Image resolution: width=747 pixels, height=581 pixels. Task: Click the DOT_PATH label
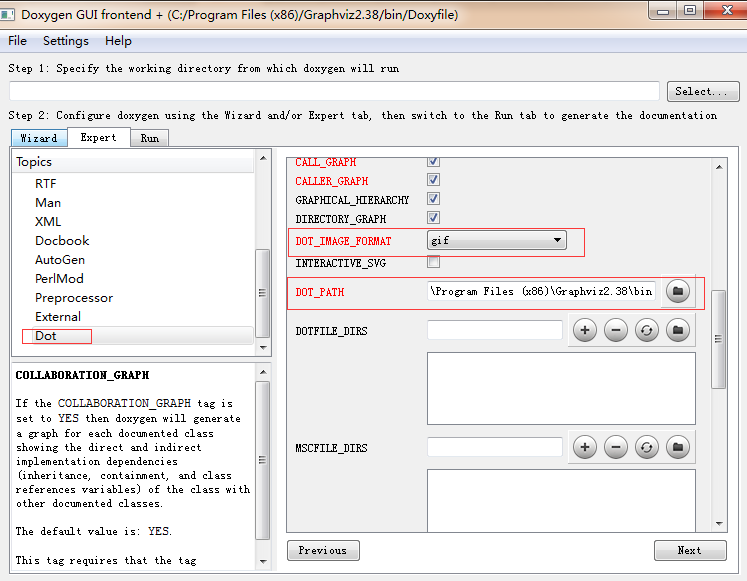[320, 292]
